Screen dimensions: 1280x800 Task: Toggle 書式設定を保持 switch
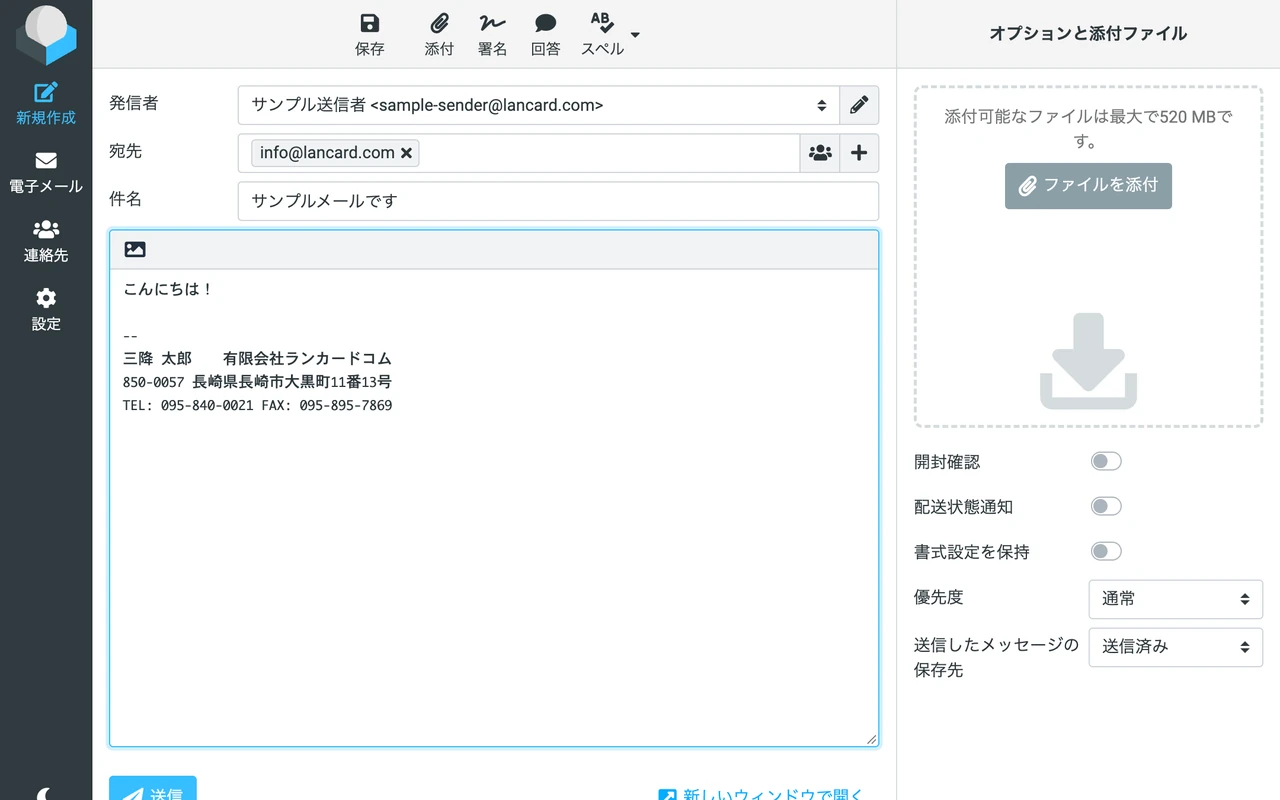(1106, 551)
